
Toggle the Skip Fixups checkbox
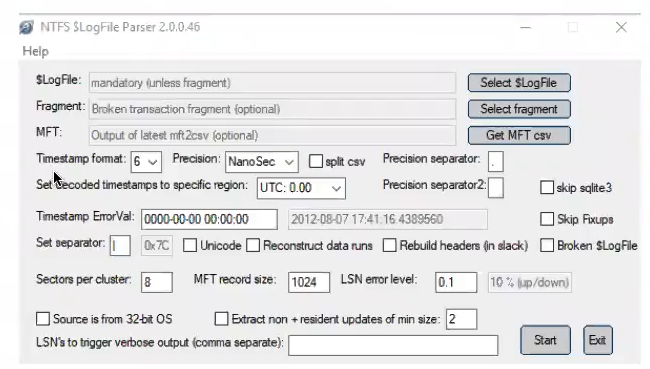(547, 219)
